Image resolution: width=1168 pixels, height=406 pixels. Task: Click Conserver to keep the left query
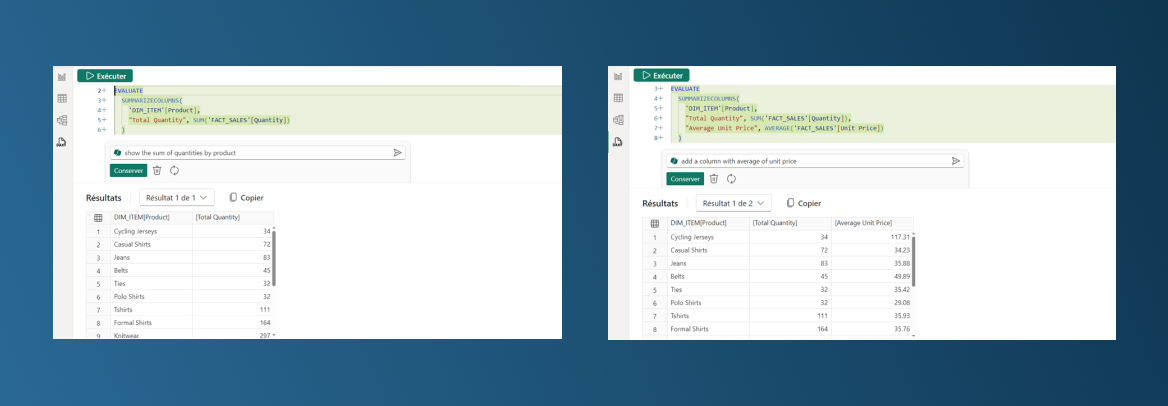click(x=128, y=171)
